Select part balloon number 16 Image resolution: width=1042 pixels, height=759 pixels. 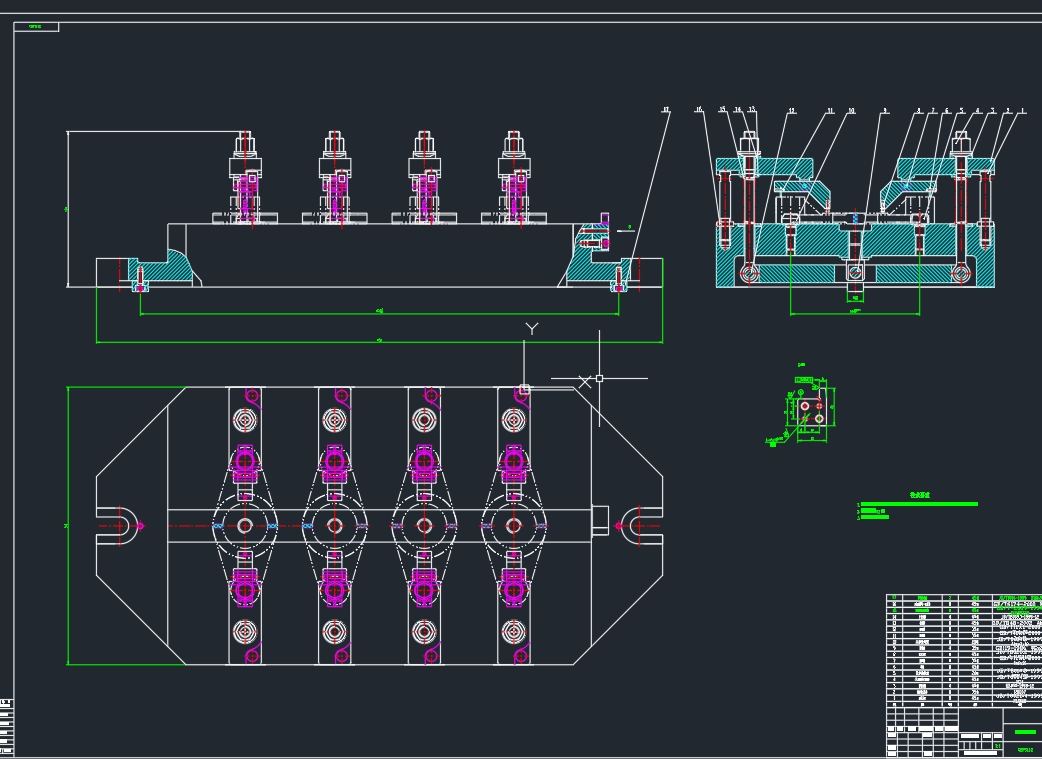point(698,110)
